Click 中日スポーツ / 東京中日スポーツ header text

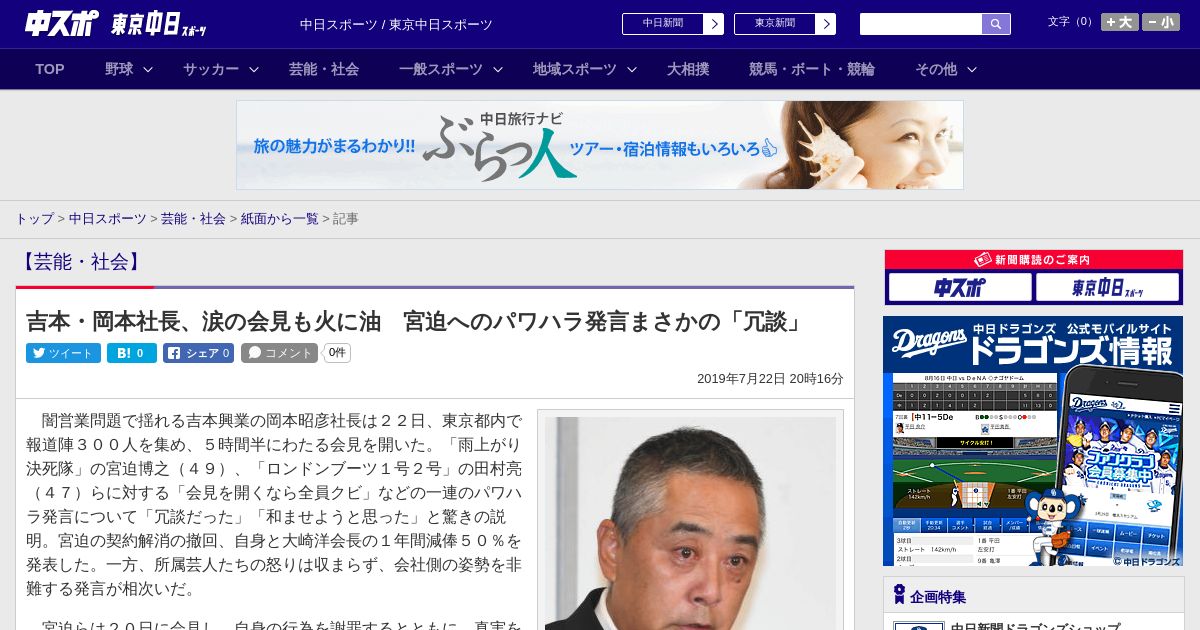[x=396, y=24]
